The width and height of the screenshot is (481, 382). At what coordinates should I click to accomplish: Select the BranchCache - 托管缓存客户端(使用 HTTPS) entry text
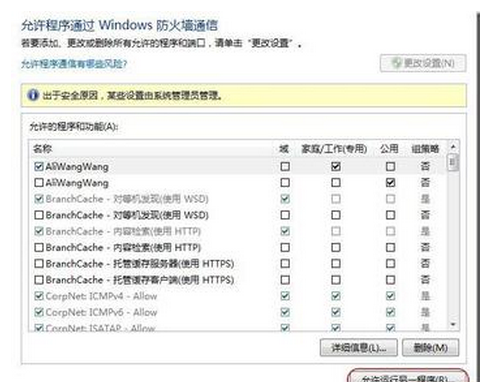[140, 280]
